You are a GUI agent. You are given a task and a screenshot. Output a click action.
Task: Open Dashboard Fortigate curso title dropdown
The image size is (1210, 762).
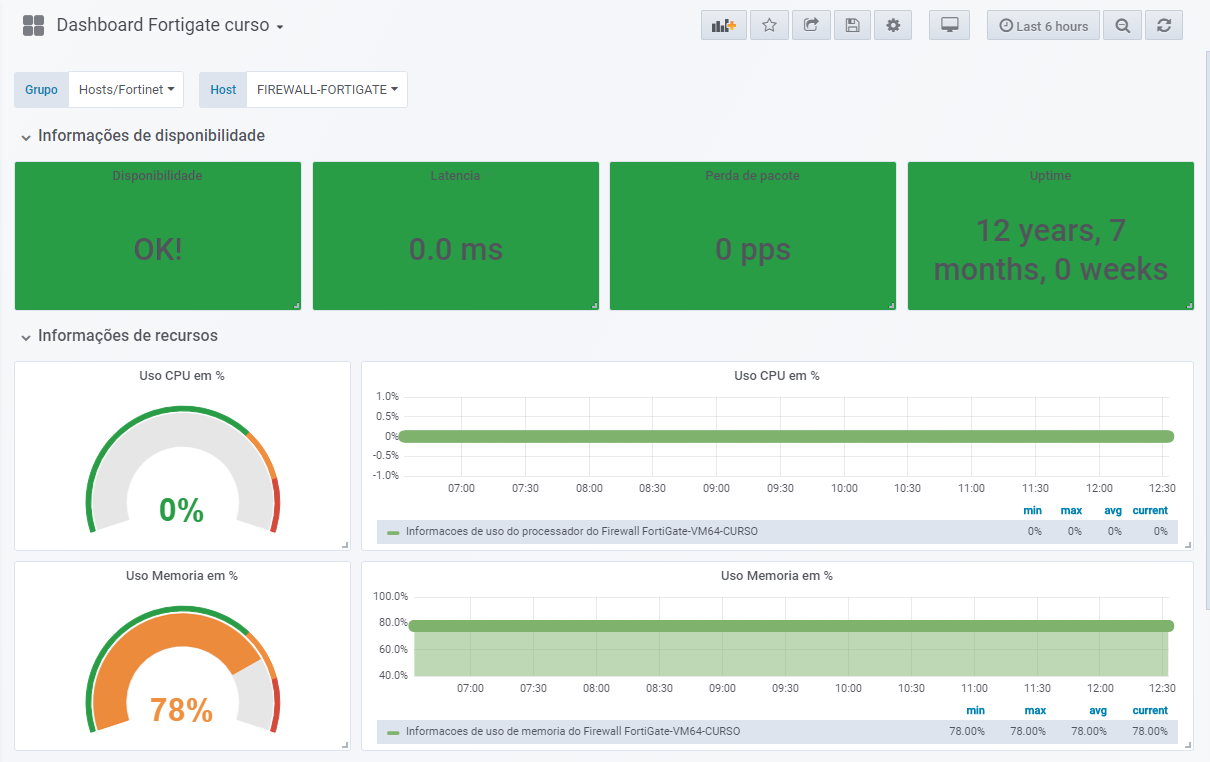tap(170, 26)
